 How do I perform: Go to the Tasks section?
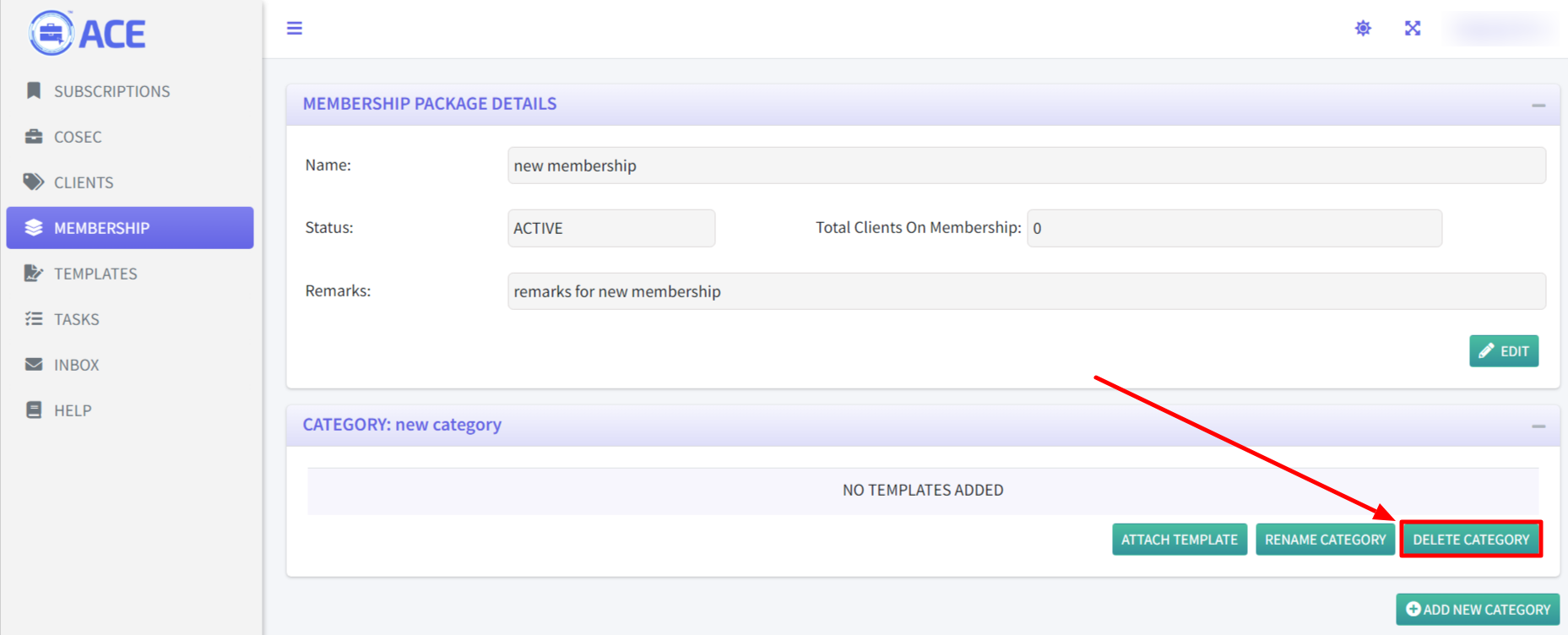click(x=77, y=319)
